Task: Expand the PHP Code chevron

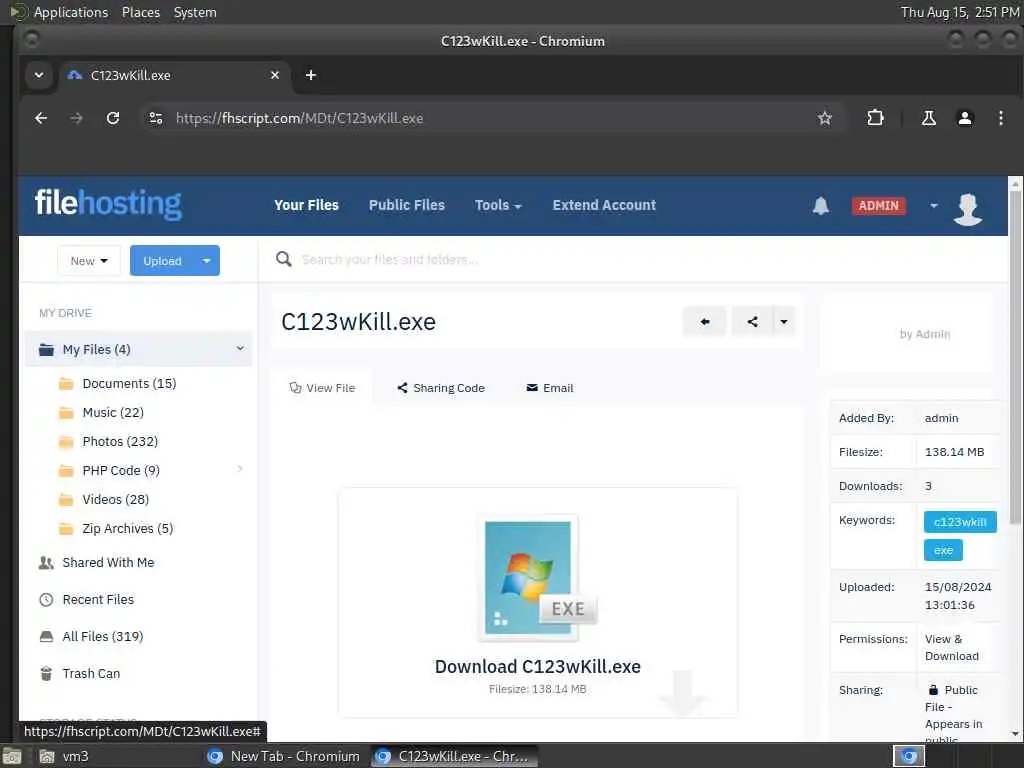Action: 240,469
